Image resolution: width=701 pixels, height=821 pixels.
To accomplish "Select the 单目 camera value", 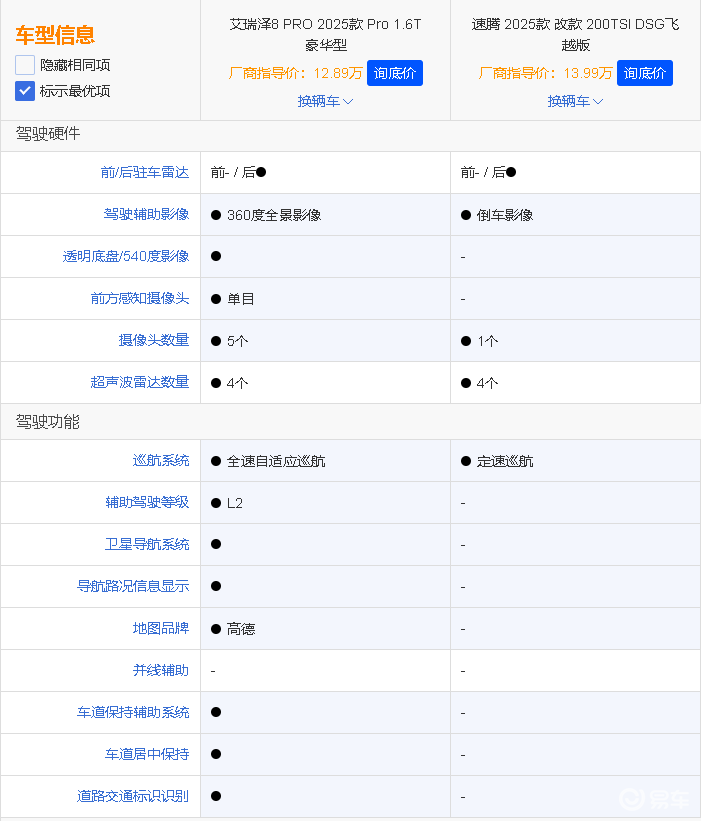I will pyautogui.click(x=241, y=299).
